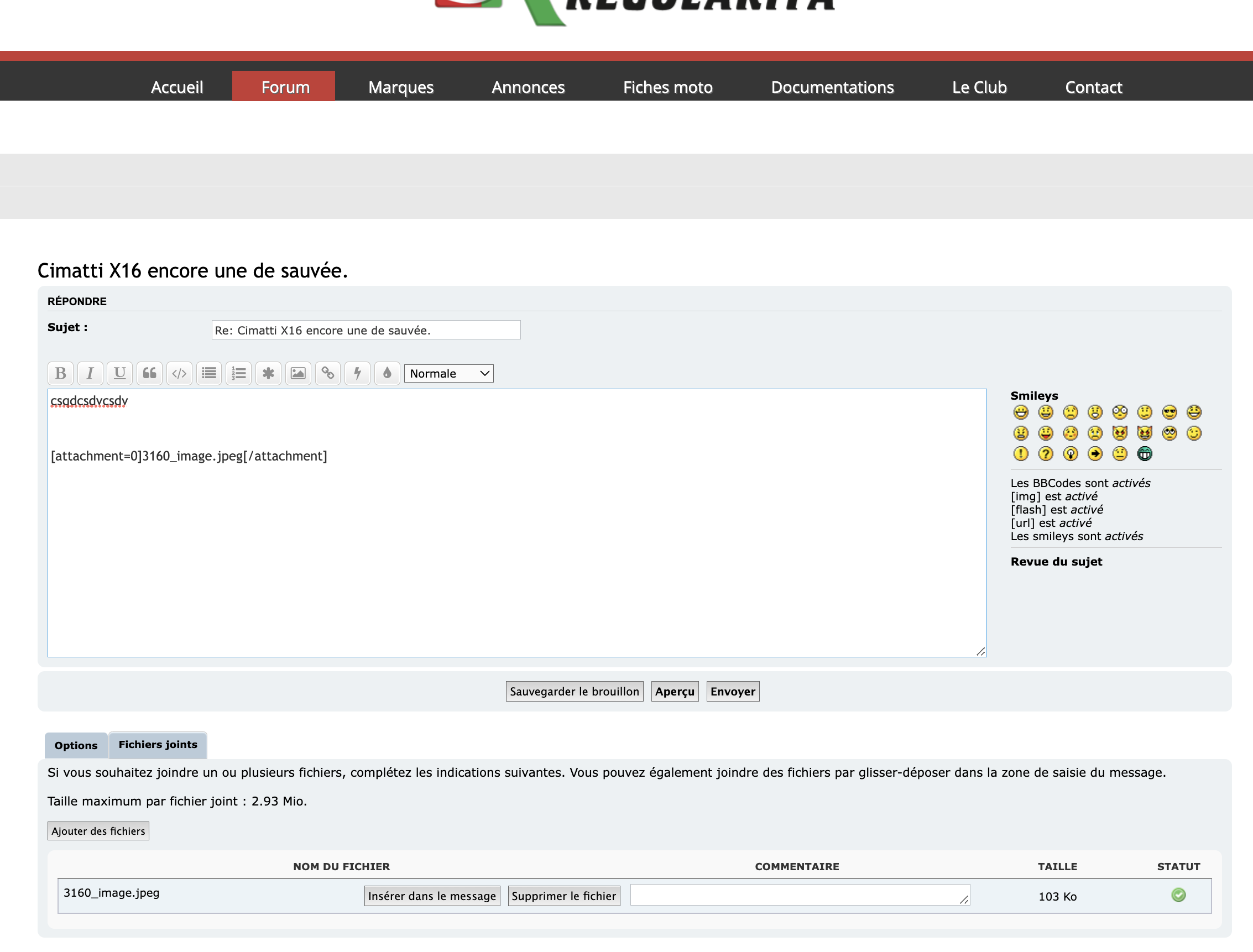1253x952 pixels.
Task: Open the Normale font size dropdown
Action: (x=449, y=373)
